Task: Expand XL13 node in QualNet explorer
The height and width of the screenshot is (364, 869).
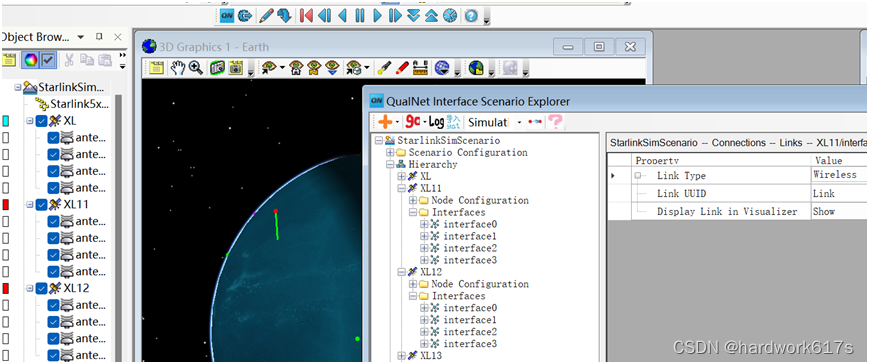Action: pos(402,356)
